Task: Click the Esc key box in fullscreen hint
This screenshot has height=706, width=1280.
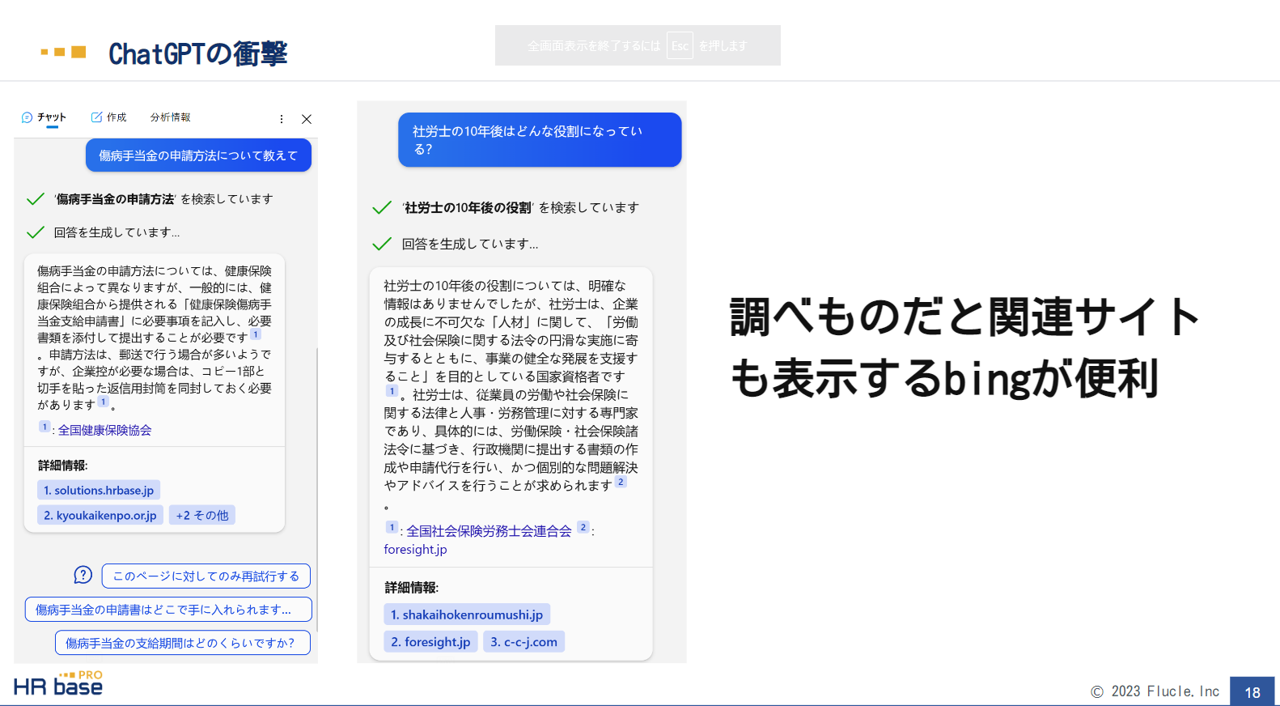Action: click(680, 46)
